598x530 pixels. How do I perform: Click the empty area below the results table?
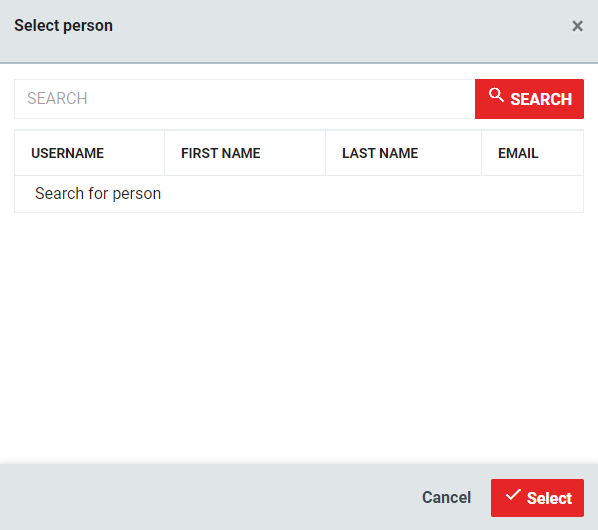[x=299, y=337]
